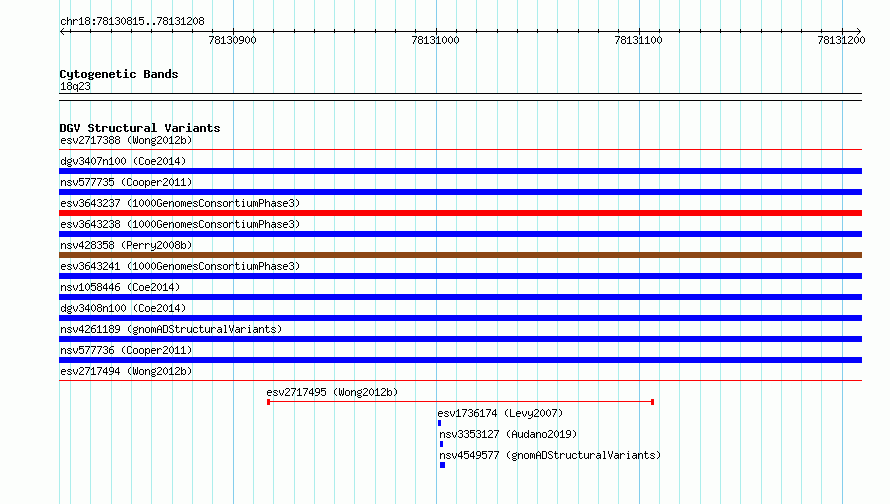
Task: Select nsv3353127 (Audano2019) variant label
Action: 508,434
